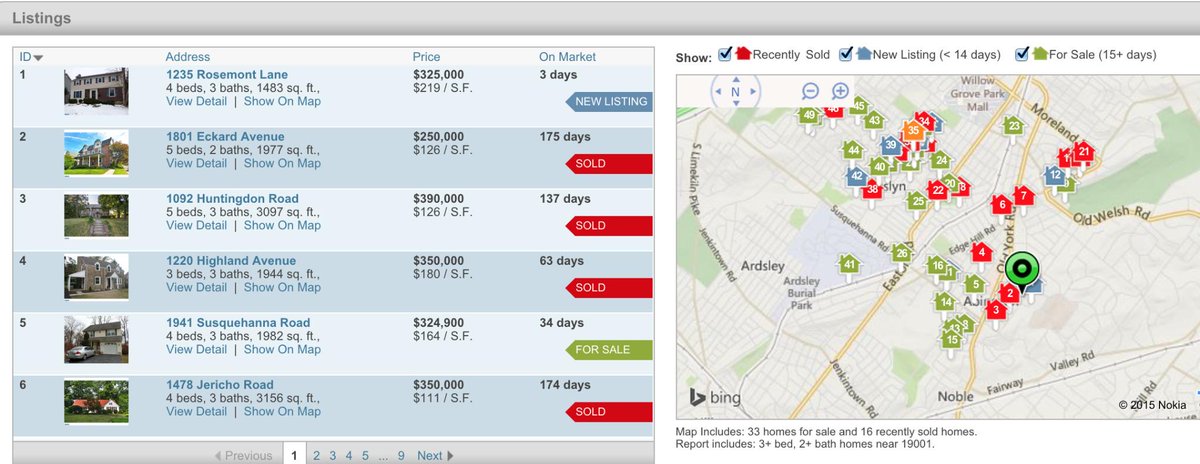Show 1478 Jericho Road on map

coord(282,411)
